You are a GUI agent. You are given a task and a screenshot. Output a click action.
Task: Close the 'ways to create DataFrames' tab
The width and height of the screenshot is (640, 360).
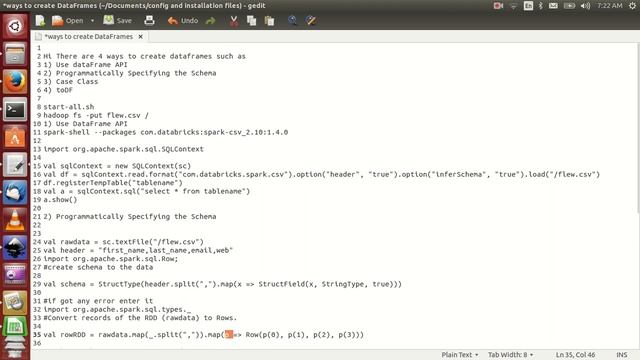click(140, 36)
